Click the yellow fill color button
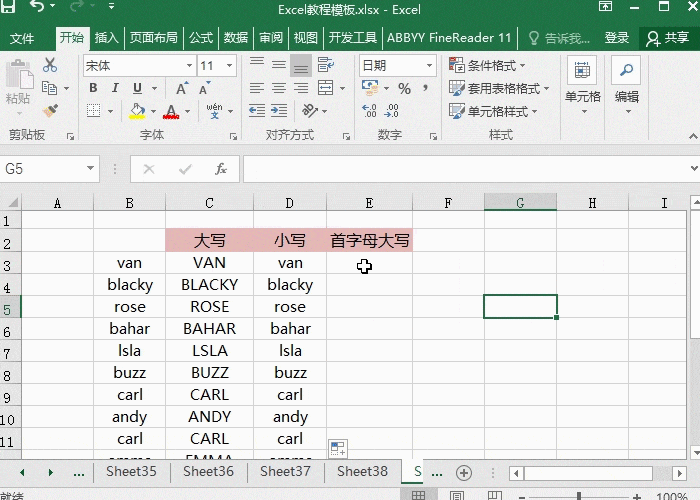Screen dimensions: 700x500 click(137, 111)
